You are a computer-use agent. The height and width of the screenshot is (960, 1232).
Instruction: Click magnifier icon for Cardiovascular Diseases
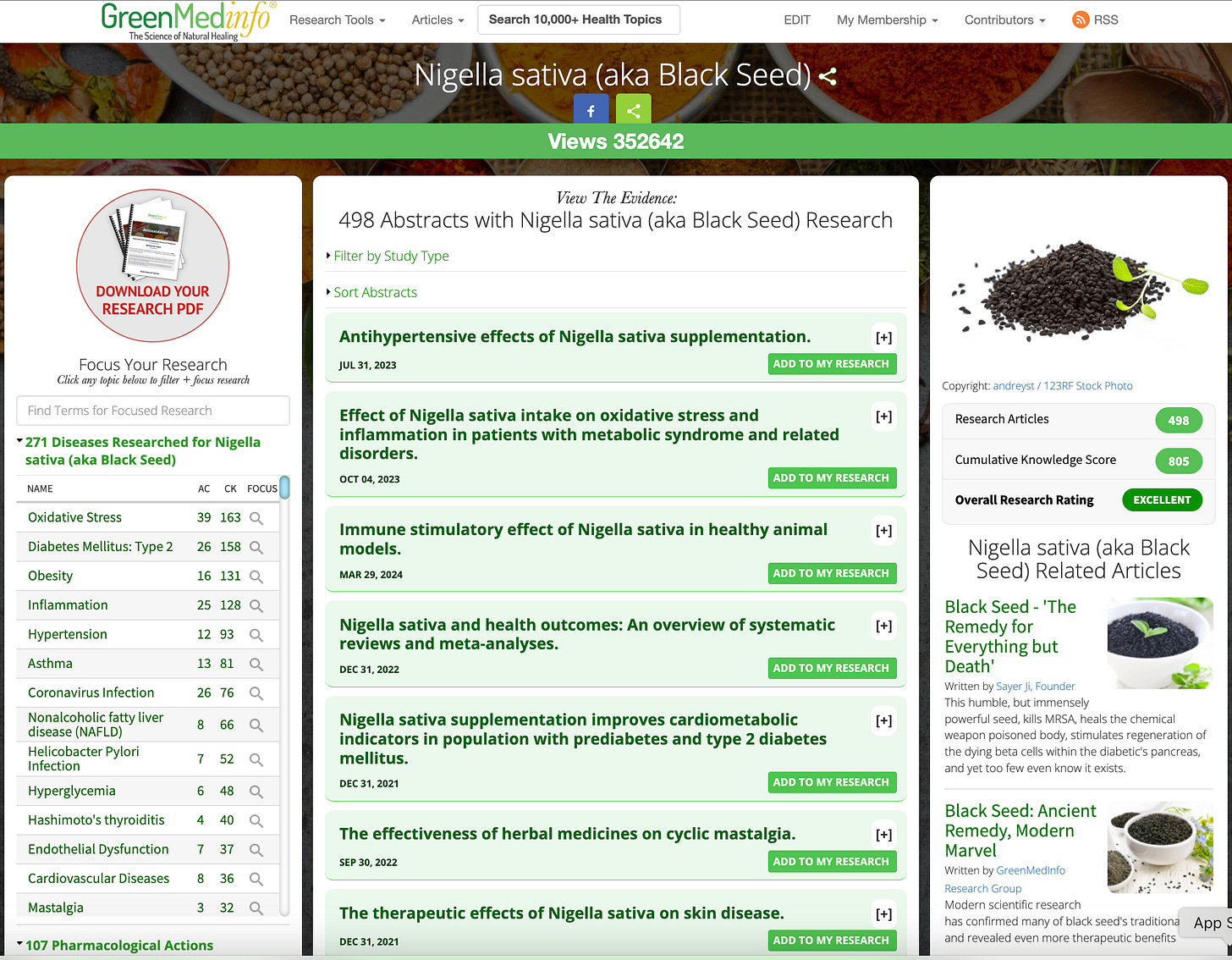[256, 880]
